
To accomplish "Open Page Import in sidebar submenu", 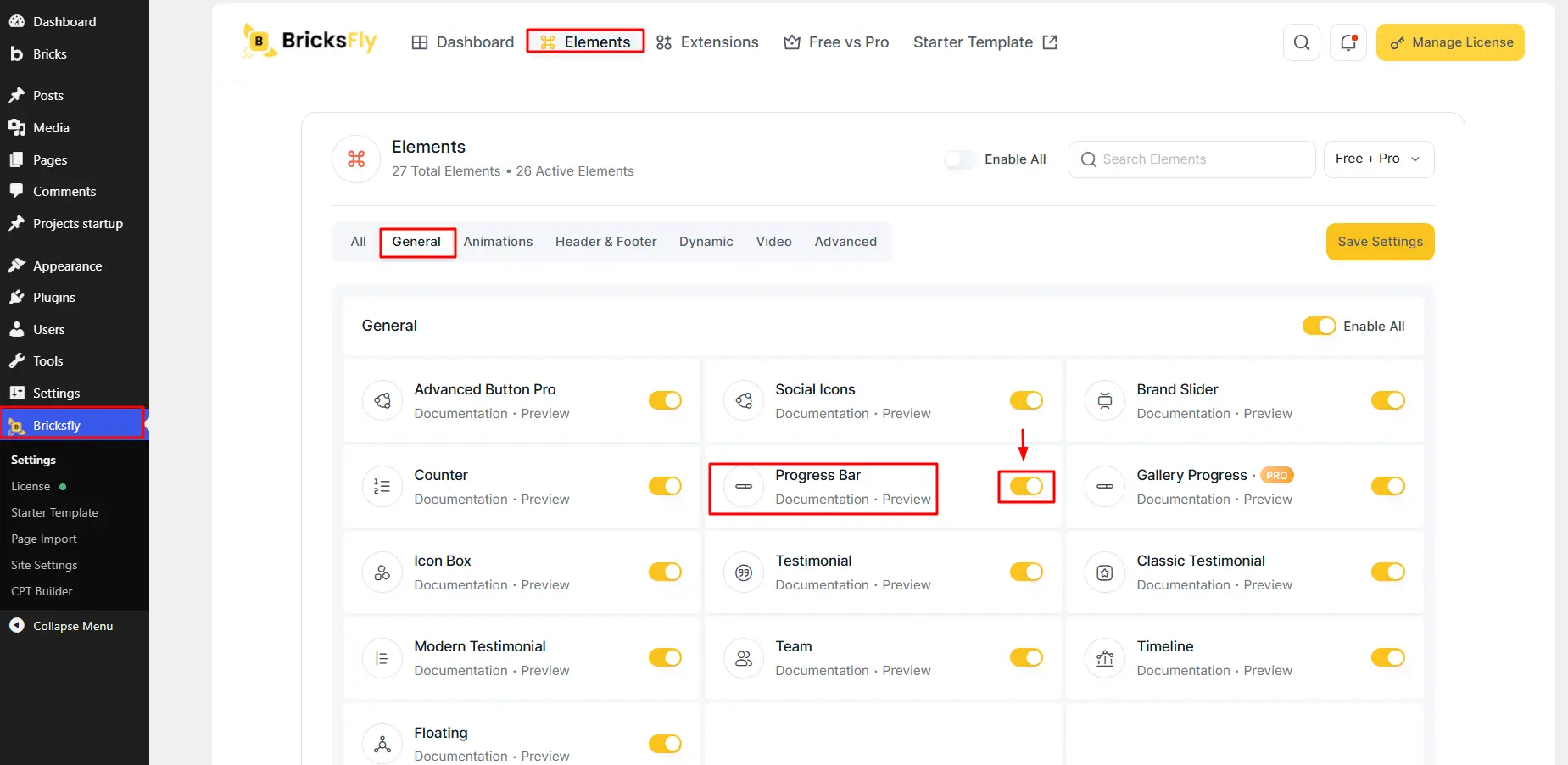I will click(44, 539).
